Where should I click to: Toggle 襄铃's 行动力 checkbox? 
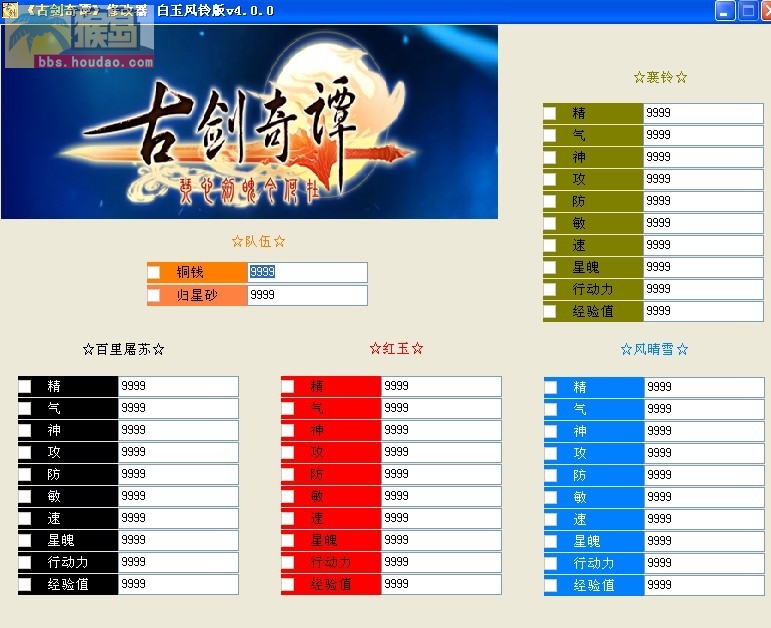pyautogui.click(x=550, y=289)
